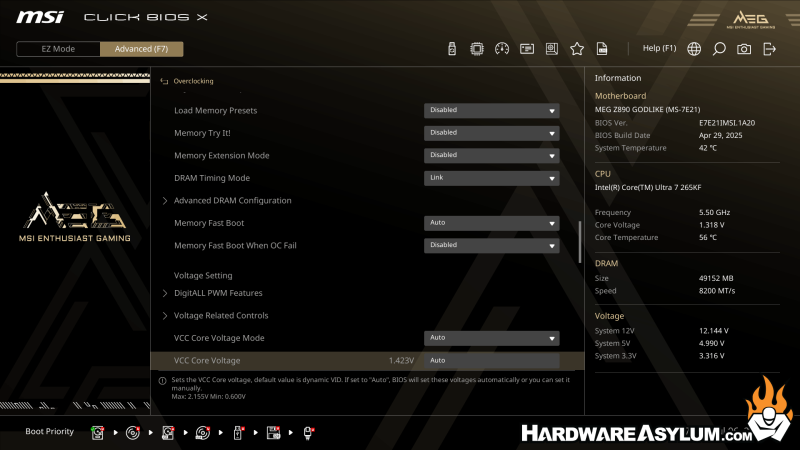800x450 pixels.
Task: Click the Core Temperature 56 °C reading
Action: click(x=707, y=237)
